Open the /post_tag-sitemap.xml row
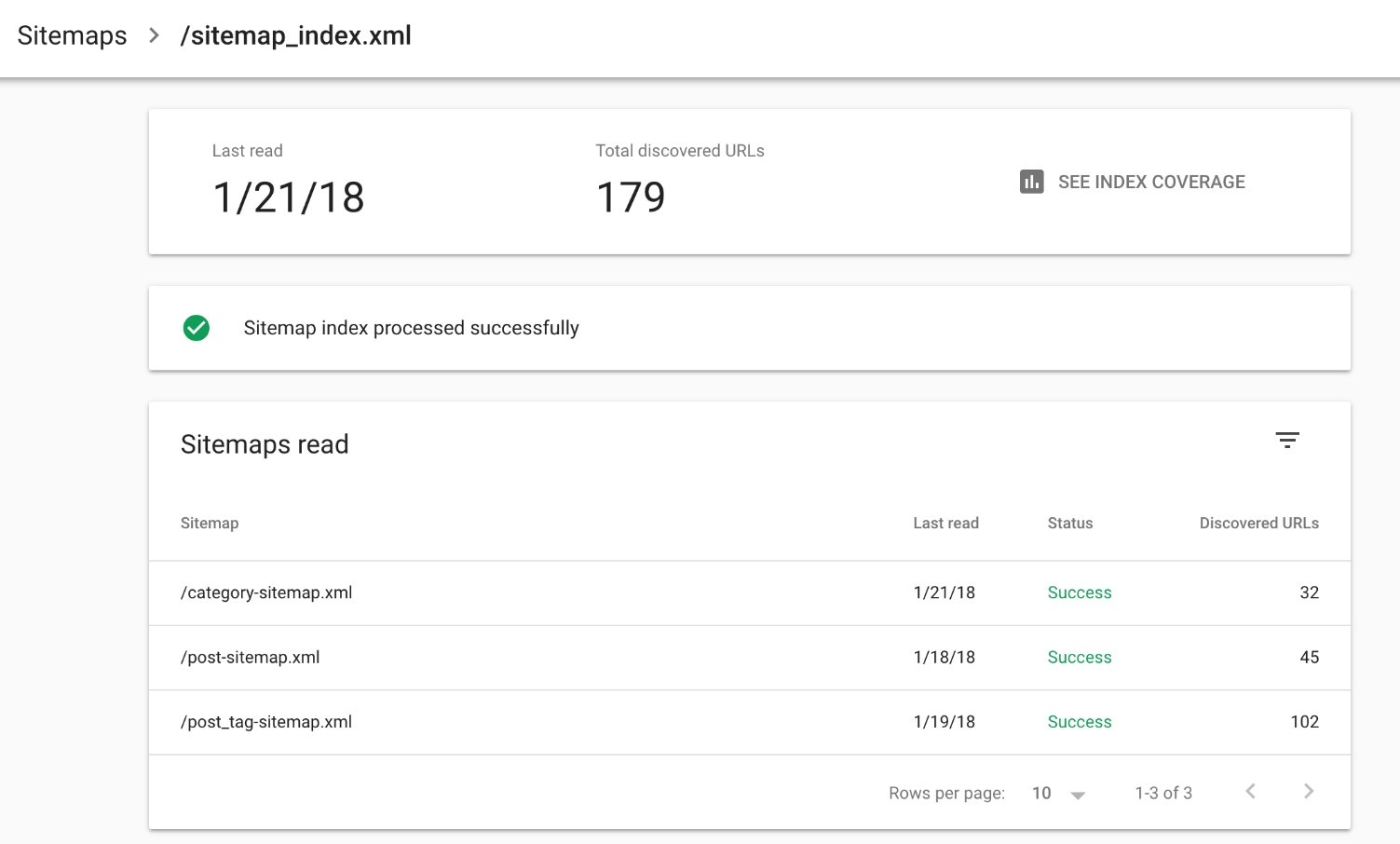This screenshot has width=1400, height=844. tap(266, 722)
